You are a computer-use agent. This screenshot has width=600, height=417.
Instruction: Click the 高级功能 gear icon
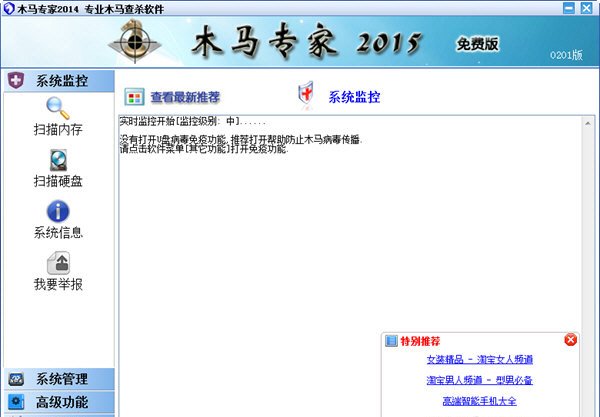16,402
